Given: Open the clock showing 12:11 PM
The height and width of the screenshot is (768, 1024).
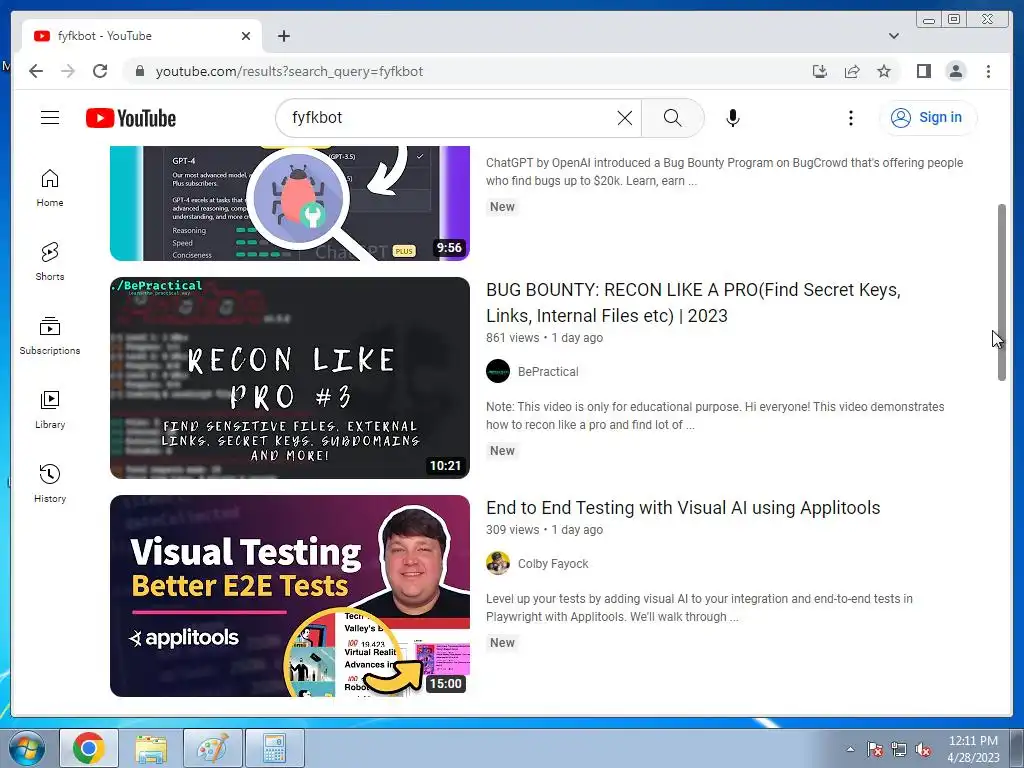Looking at the screenshot, I should coord(973,748).
